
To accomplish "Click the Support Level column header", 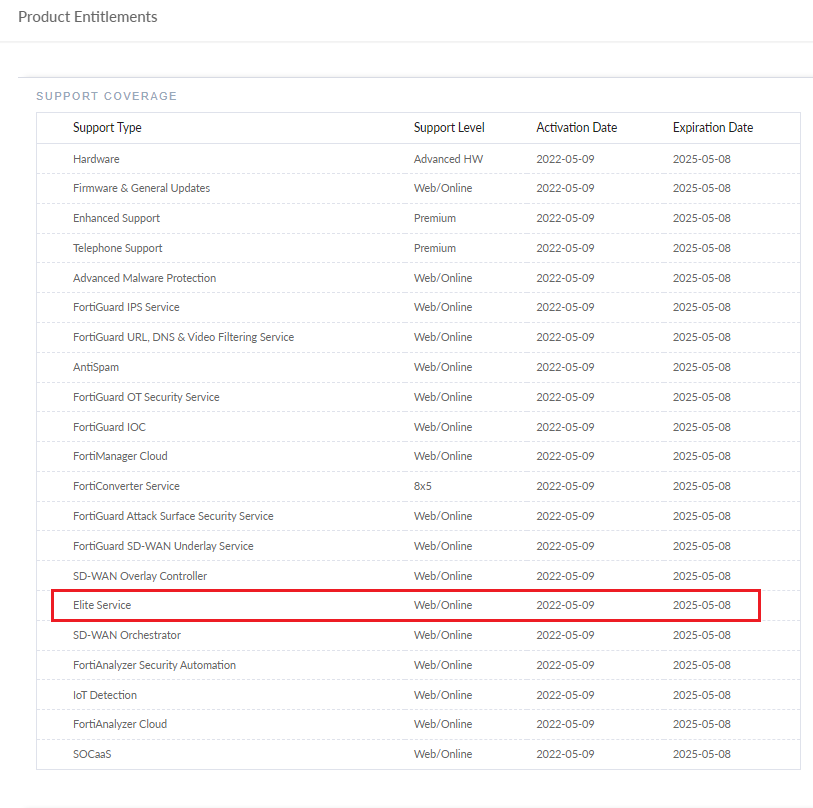I will (449, 128).
